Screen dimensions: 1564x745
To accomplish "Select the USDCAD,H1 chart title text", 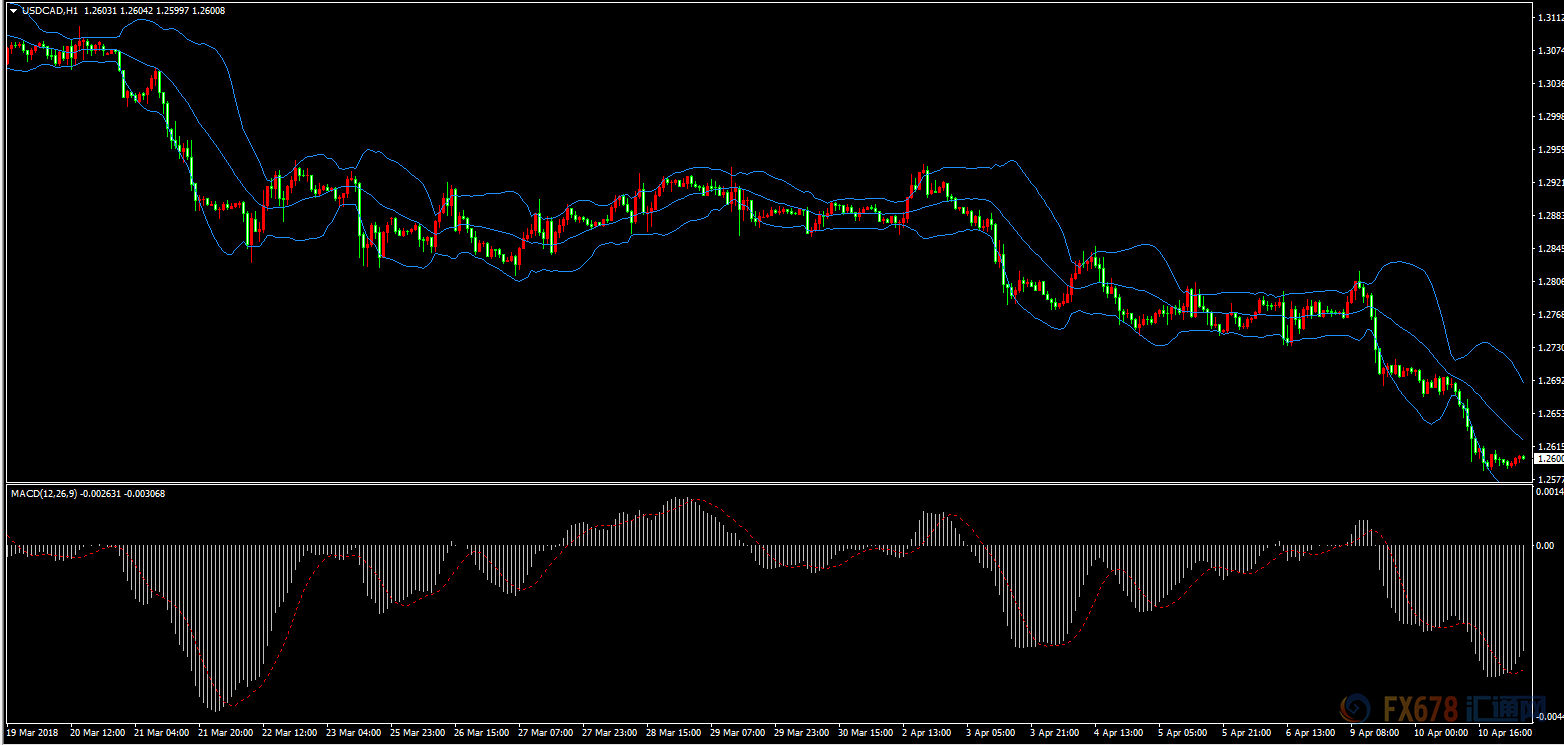I will [51, 11].
